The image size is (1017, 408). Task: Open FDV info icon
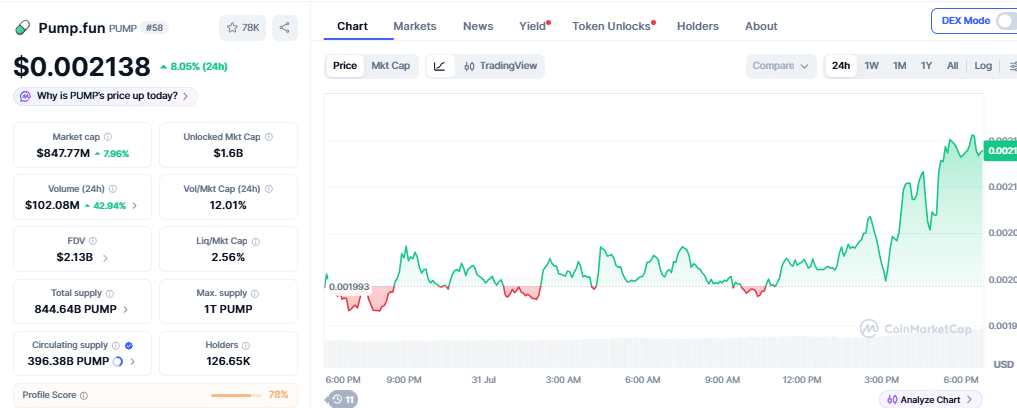tap(93, 241)
